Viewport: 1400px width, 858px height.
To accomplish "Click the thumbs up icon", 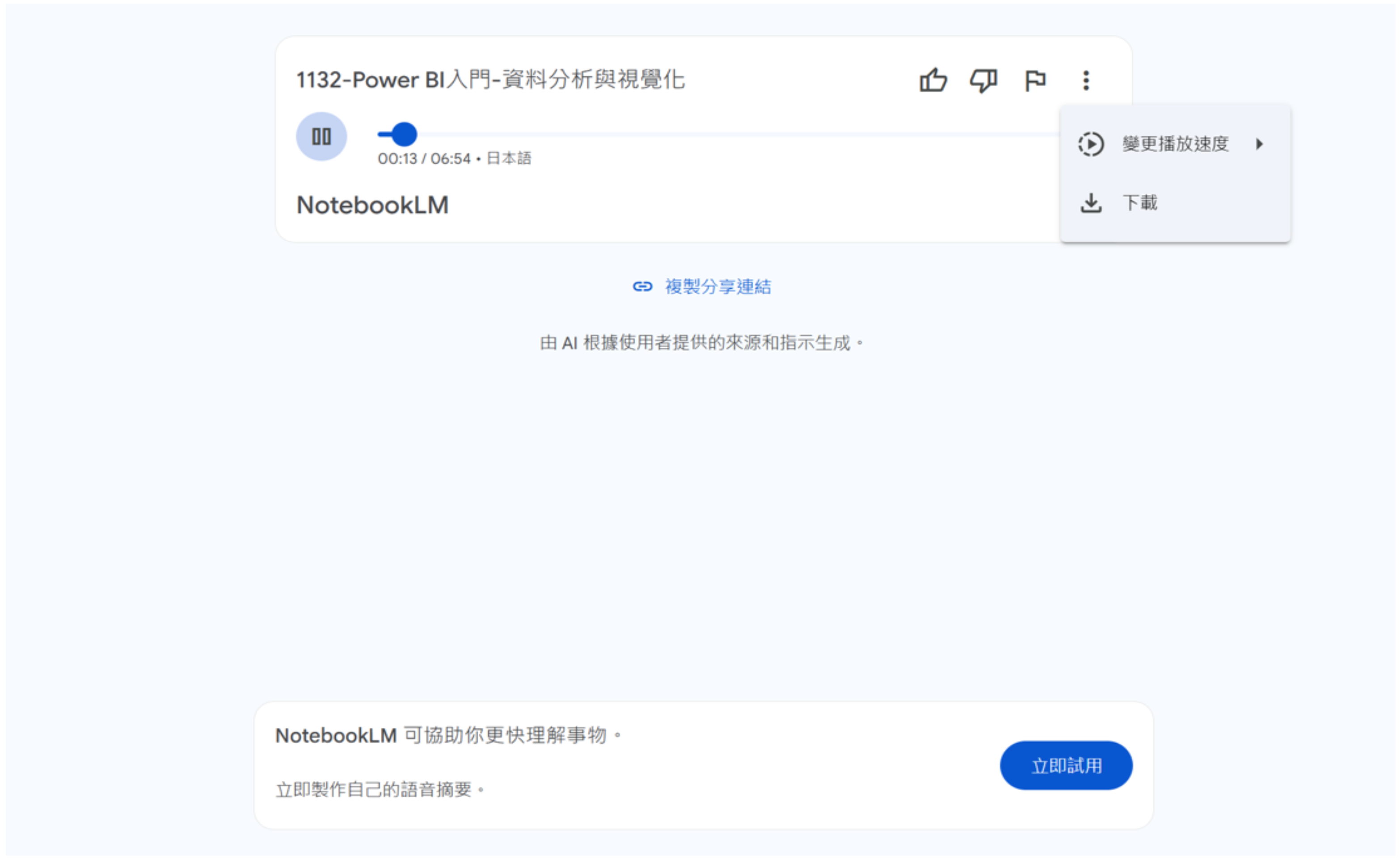I will [x=933, y=80].
